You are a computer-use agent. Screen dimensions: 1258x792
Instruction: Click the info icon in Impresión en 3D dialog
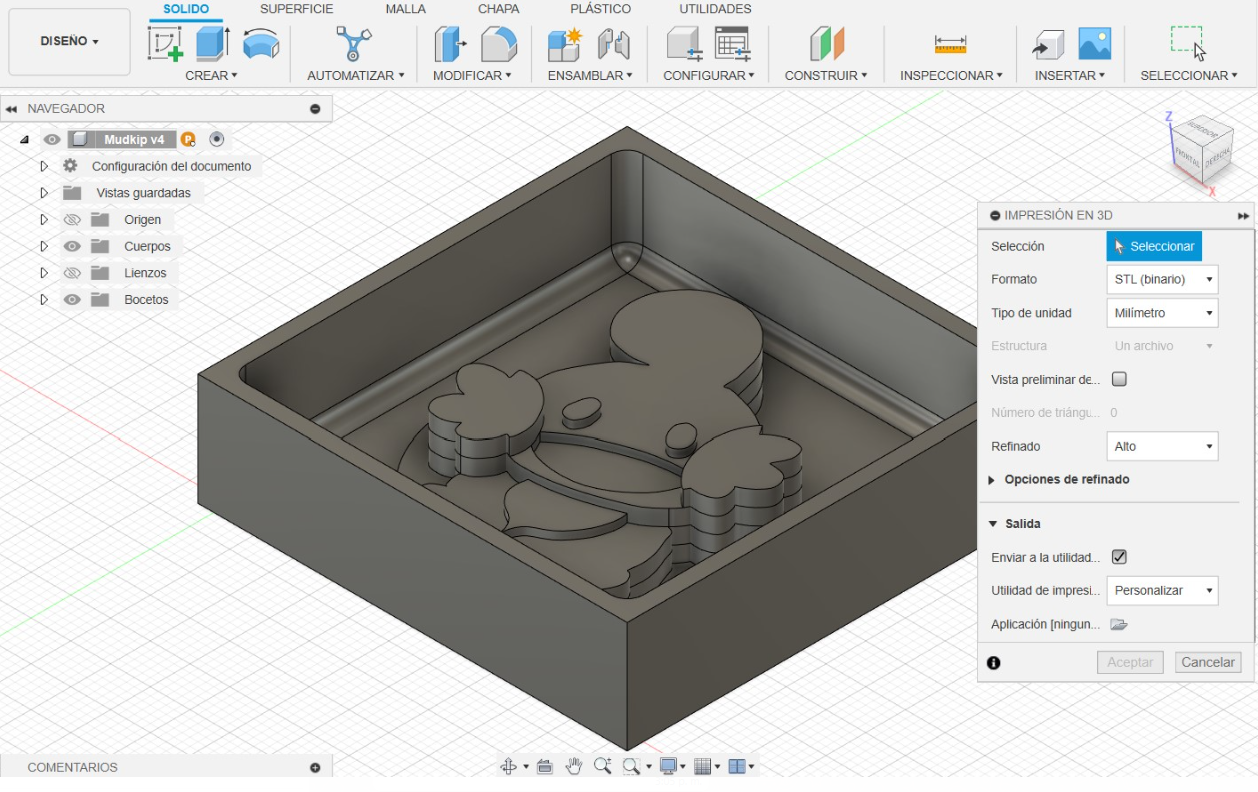(994, 663)
